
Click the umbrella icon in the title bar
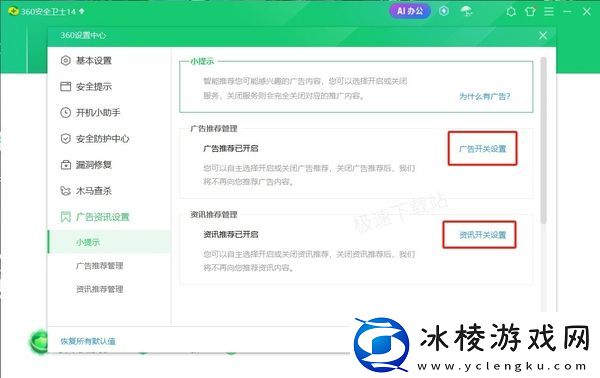click(x=466, y=11)
